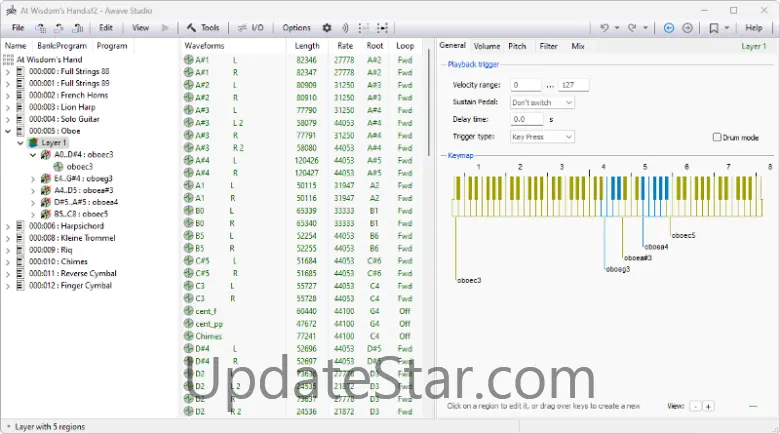Click the dark dotted grid toolbar icon
Screen dimensions: 780x434
(382, 28)
